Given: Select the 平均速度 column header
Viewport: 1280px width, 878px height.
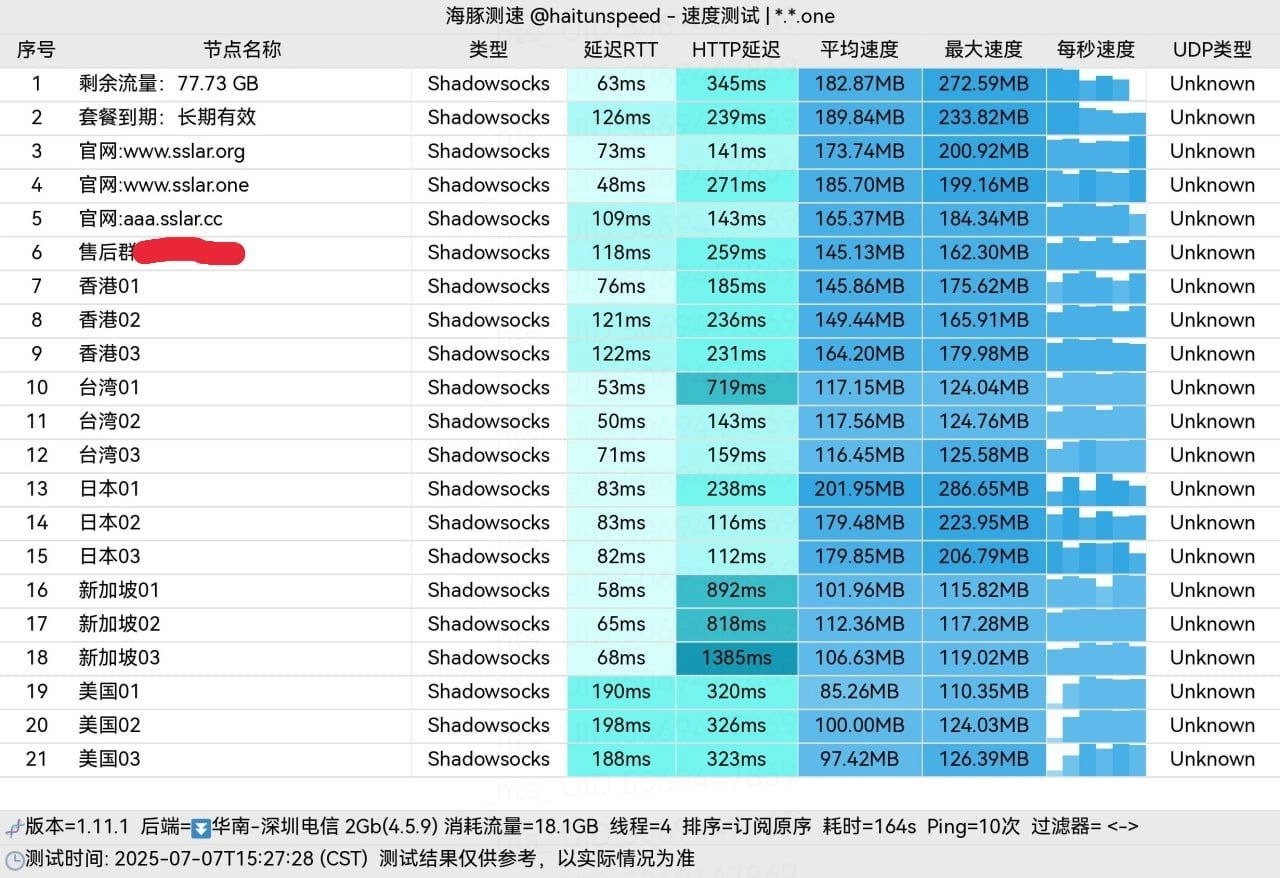Looking at the screenshot, I should tap(860, 50).
